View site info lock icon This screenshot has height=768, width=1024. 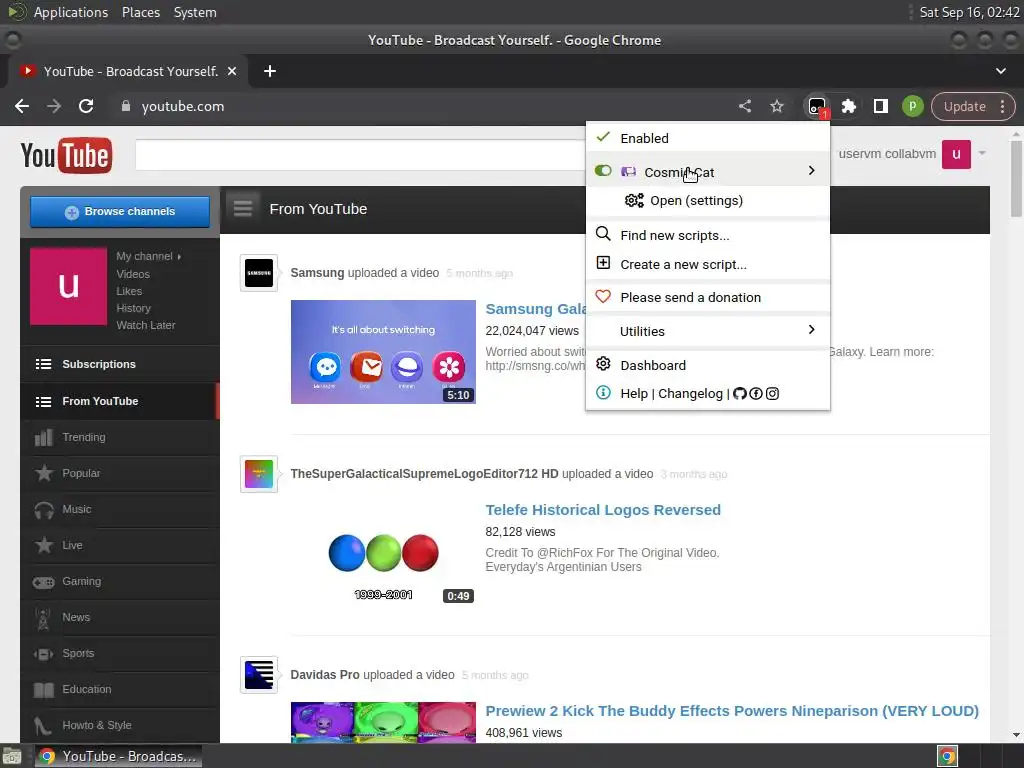click(x=126, y=106)
